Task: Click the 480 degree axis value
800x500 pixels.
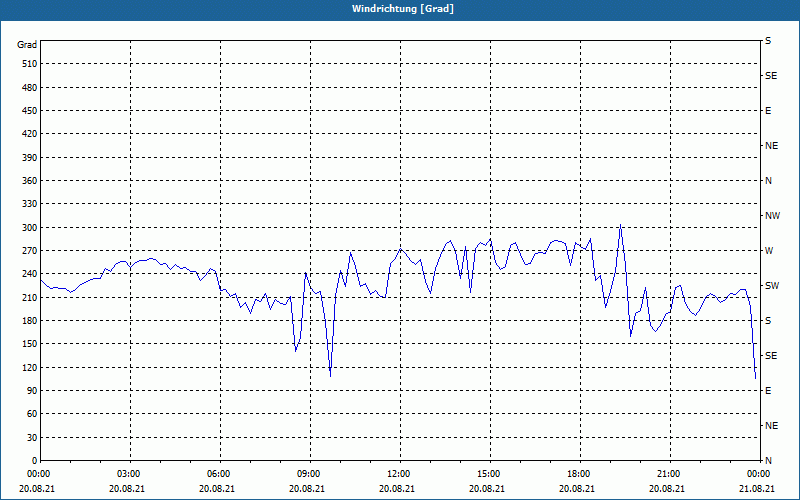Action: (29, 88)
